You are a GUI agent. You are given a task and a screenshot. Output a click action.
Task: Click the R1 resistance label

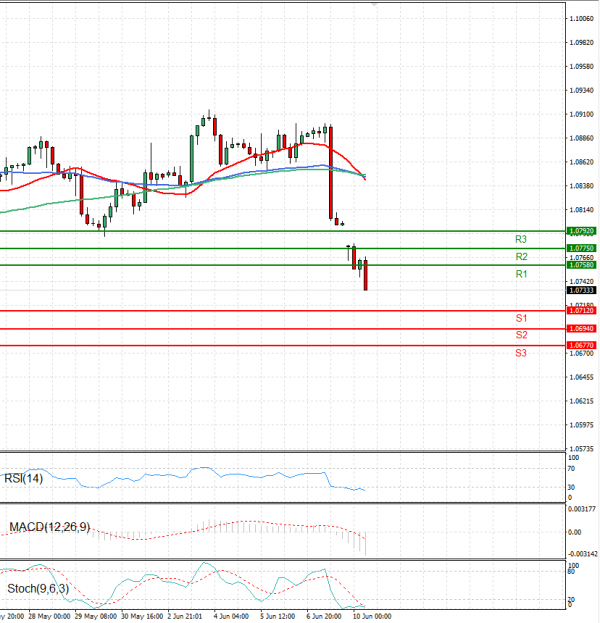click(521, 274)
